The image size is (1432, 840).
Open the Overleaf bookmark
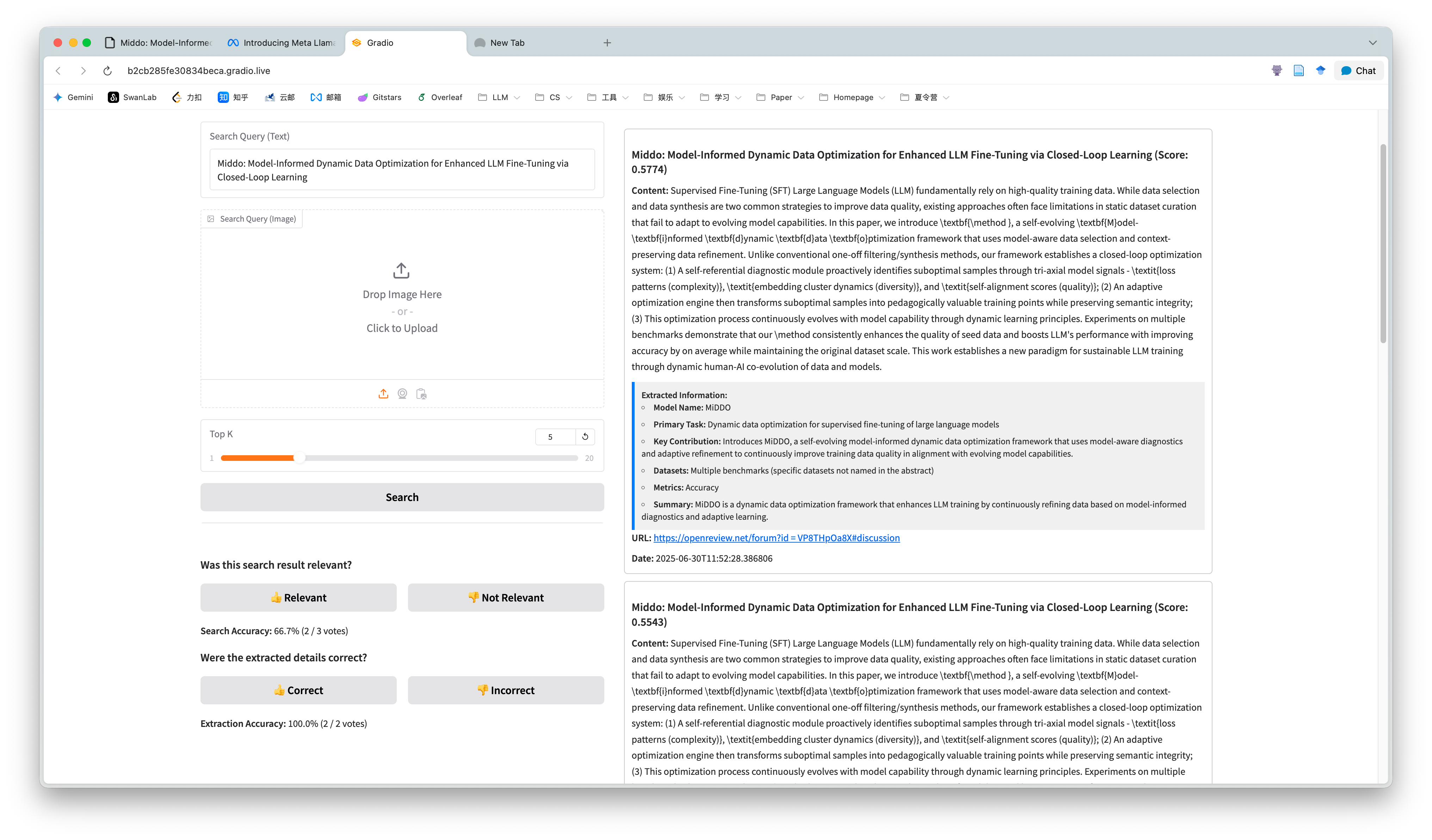pyautogui.click(x=440, y=97)
